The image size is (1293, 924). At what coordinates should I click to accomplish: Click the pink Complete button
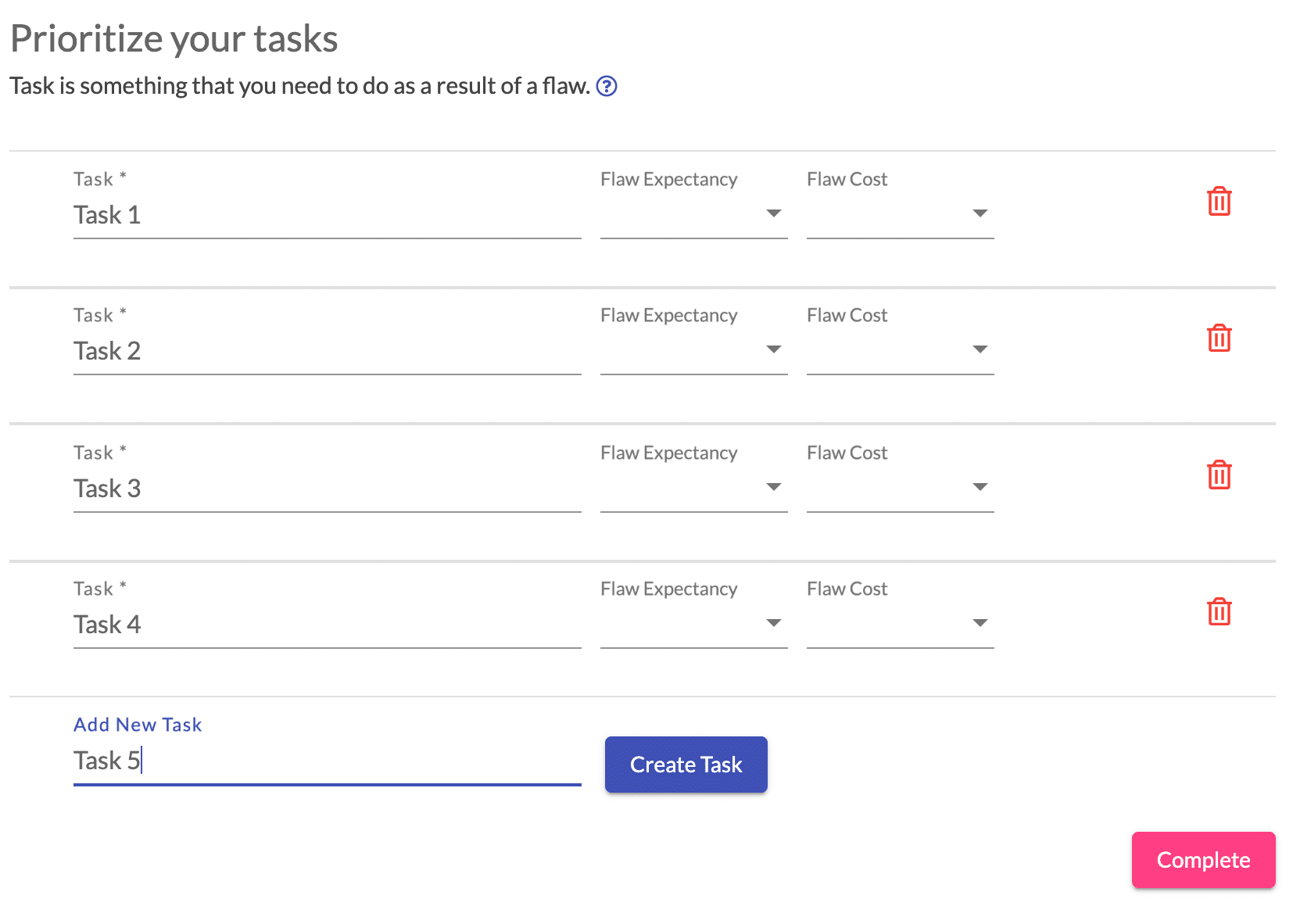coord(1203,860)
